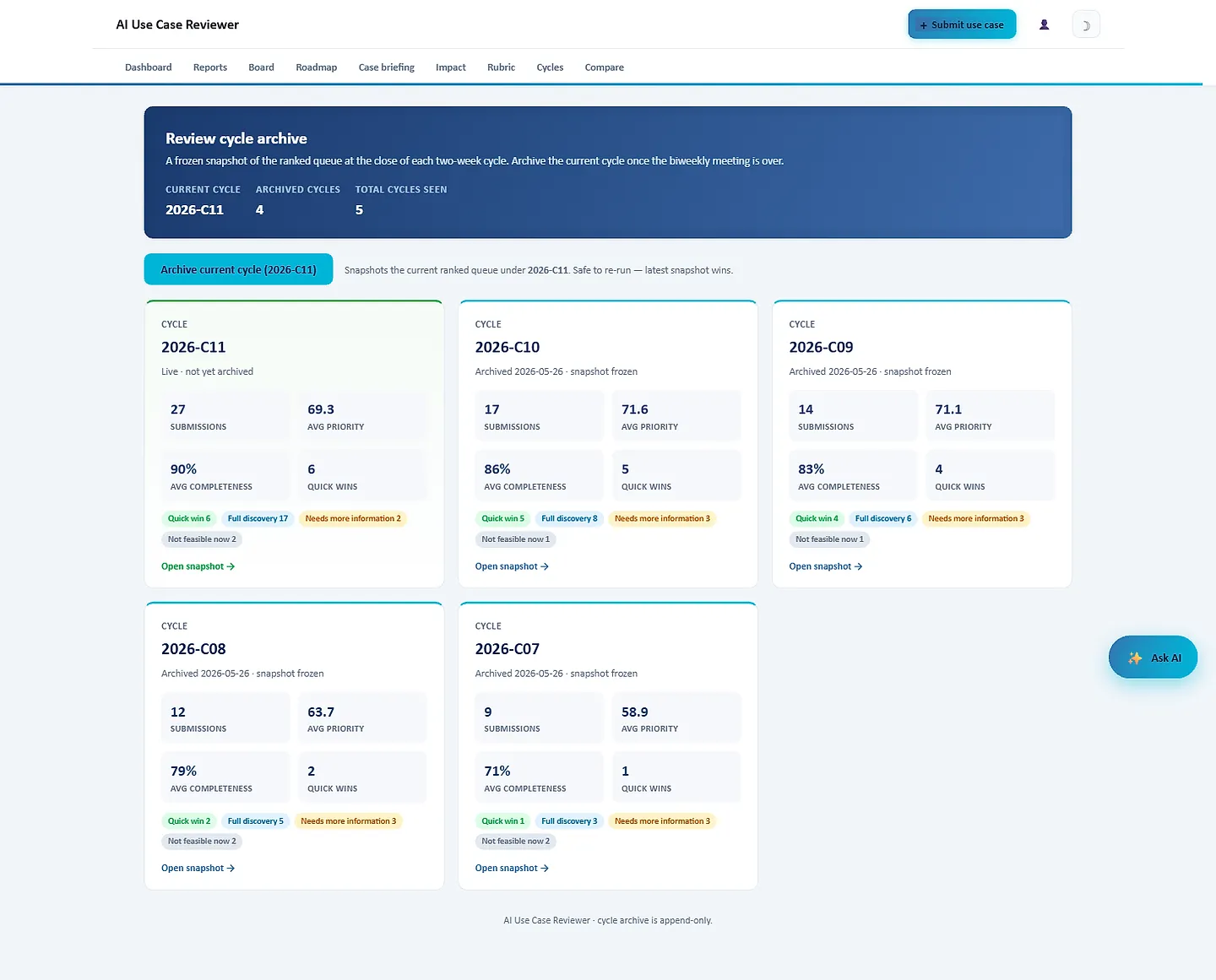1216x980 pixels.
Task: Click the 'Quick win 6' tag
Action: point(189,518)
